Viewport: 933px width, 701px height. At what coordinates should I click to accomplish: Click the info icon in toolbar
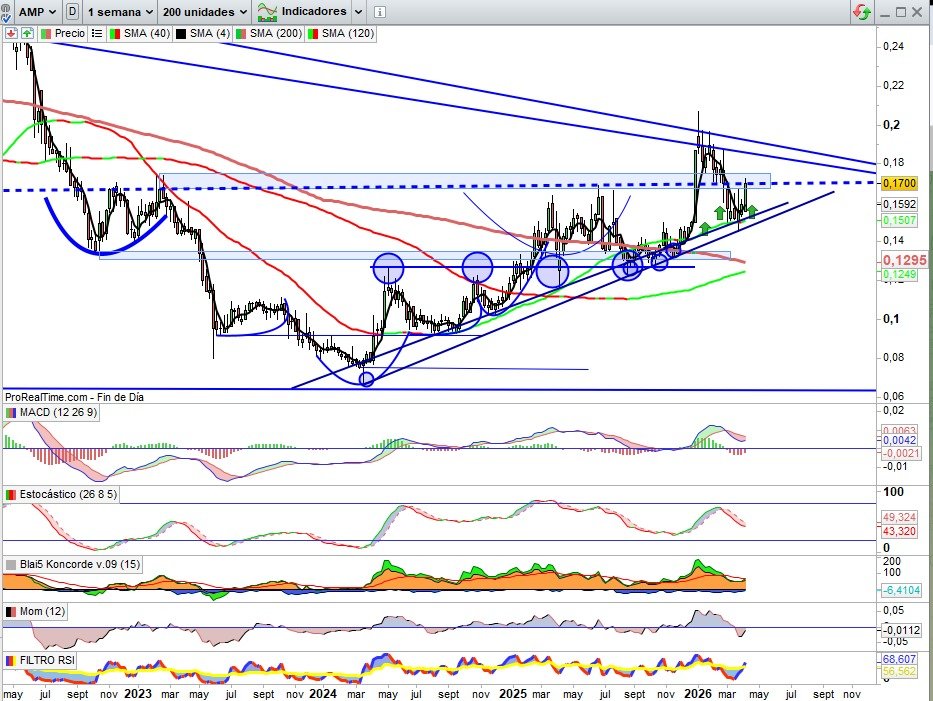380,12
